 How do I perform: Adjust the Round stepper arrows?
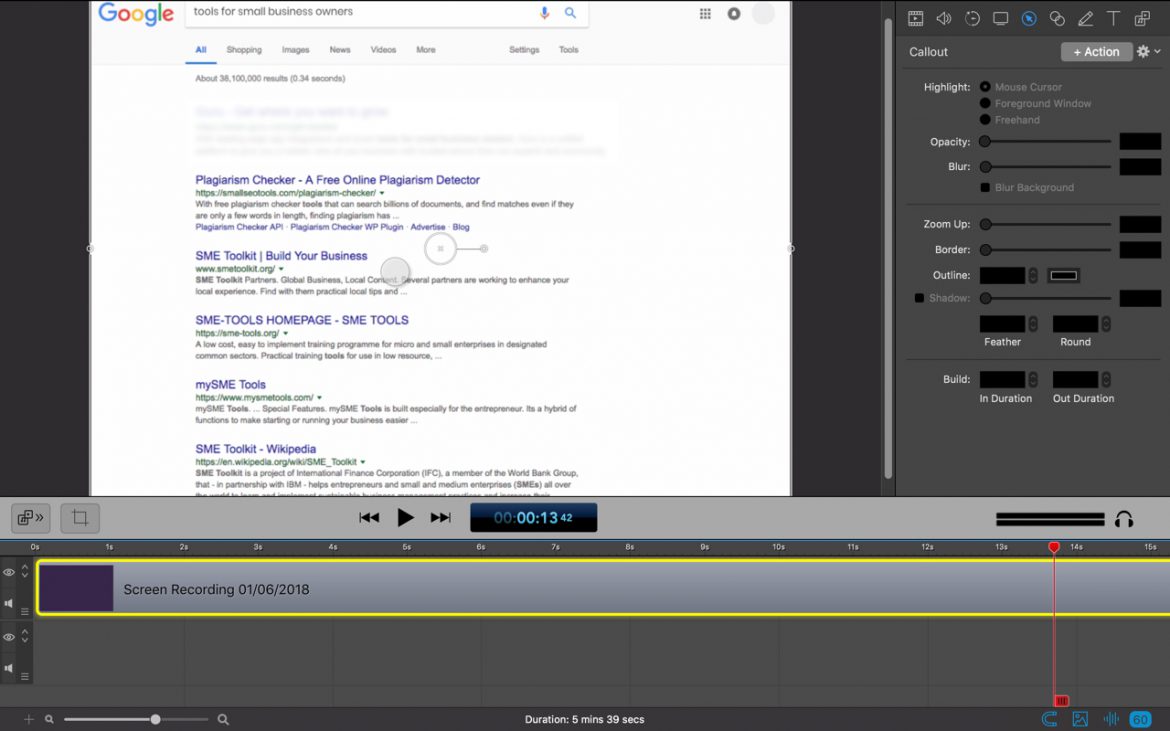(x=1106, y=324)
